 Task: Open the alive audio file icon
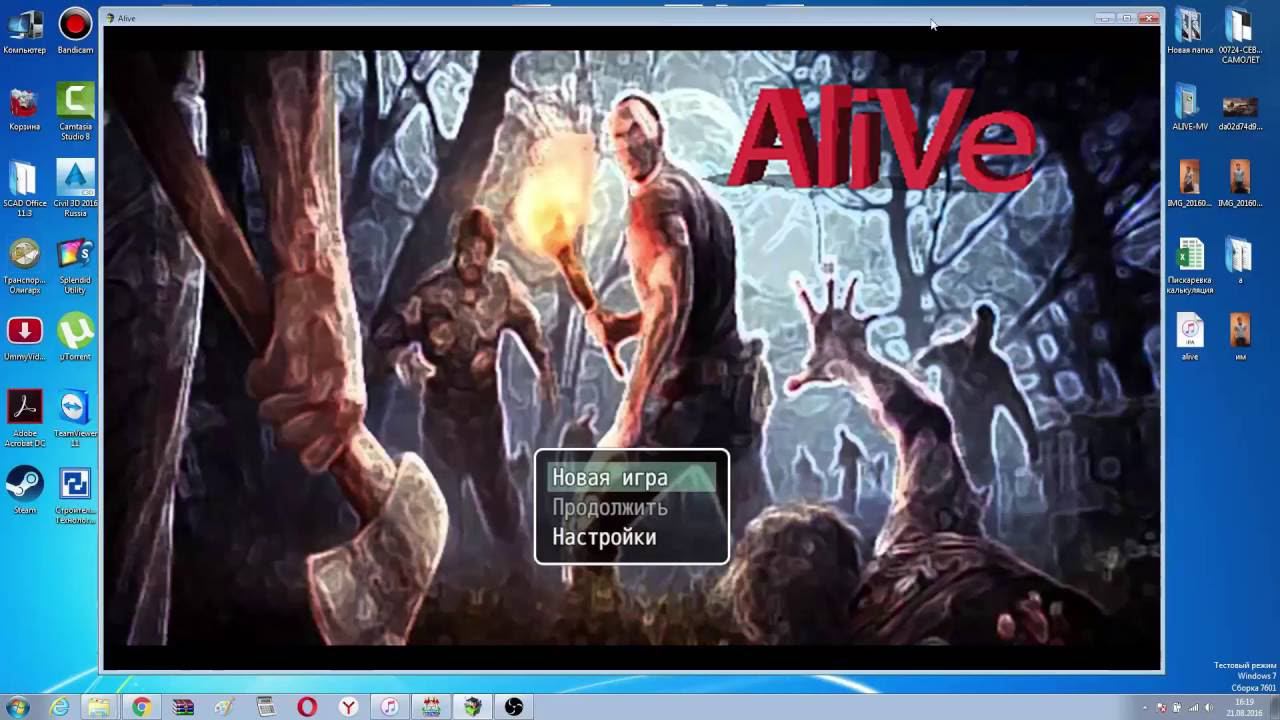1189,339
